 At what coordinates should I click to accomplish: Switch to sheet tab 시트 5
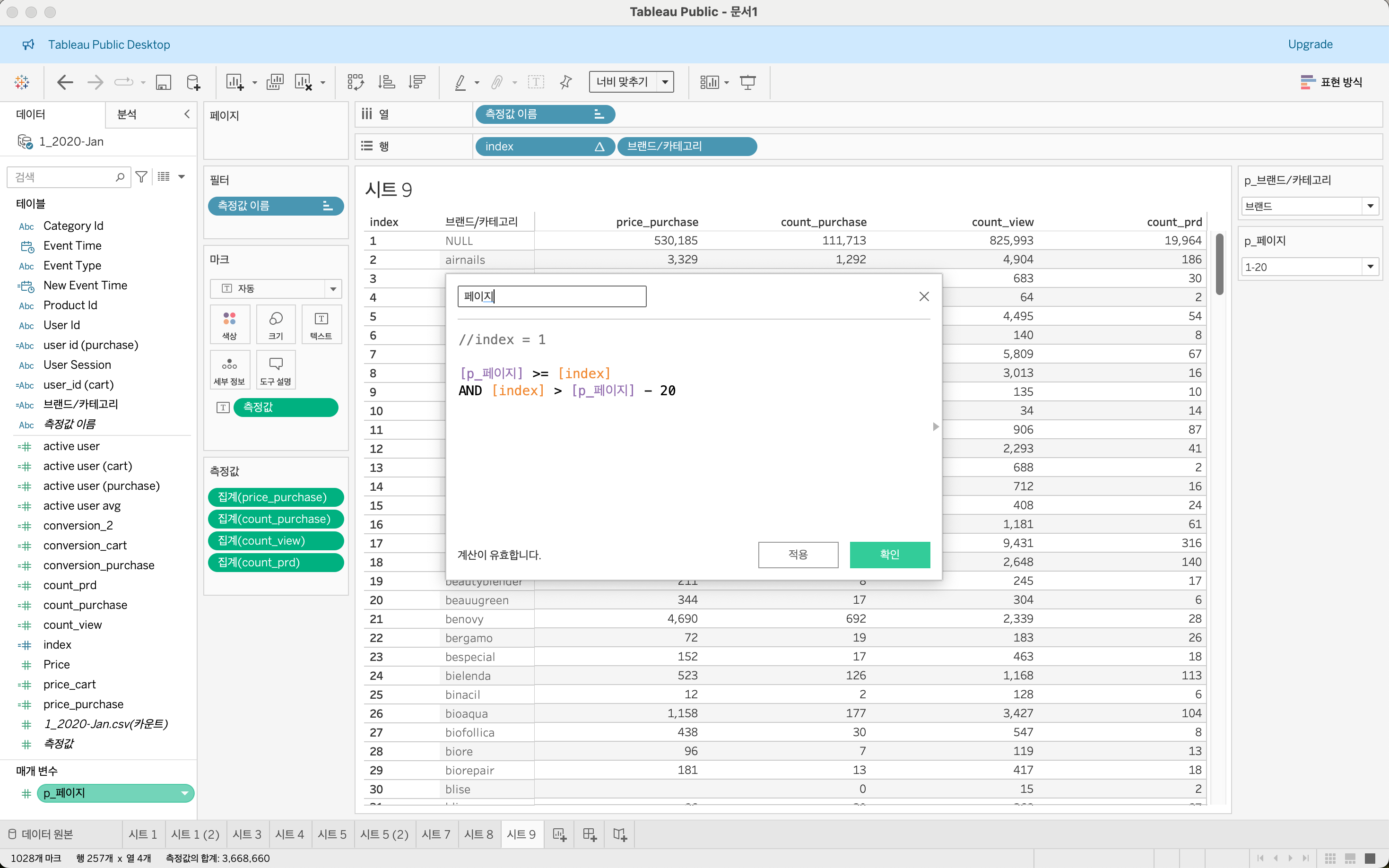(x=332, y=834)
